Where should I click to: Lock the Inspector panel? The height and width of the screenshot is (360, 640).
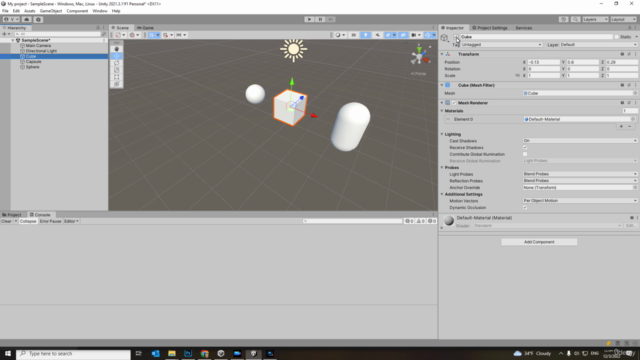coord(629,28)
